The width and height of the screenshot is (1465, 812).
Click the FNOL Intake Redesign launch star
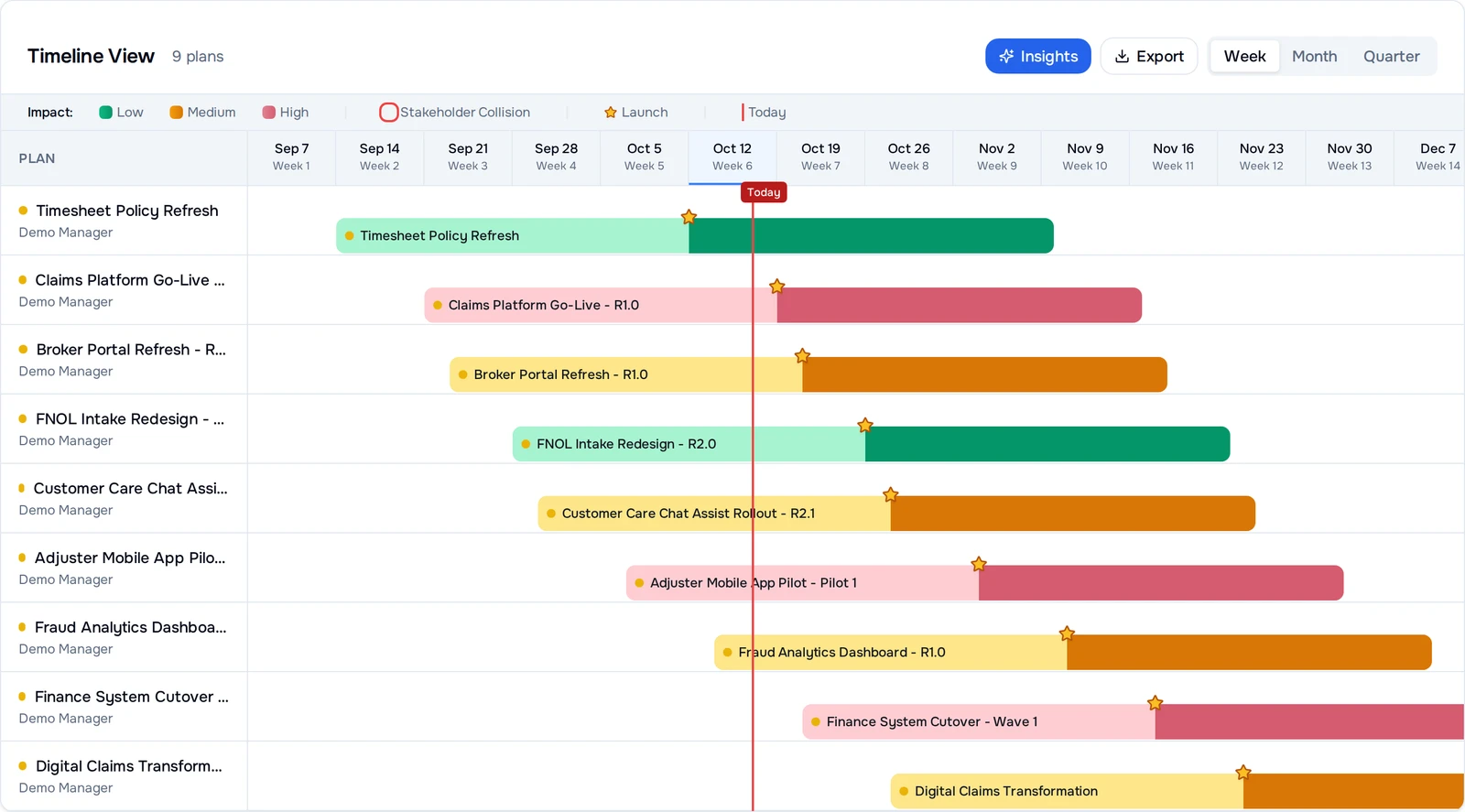coord(865,426)
